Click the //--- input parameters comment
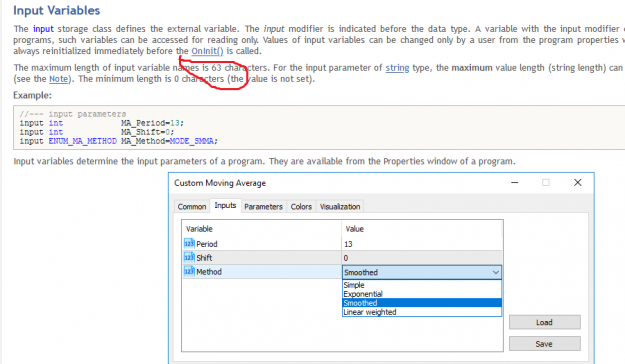 [x=73, y=114]
